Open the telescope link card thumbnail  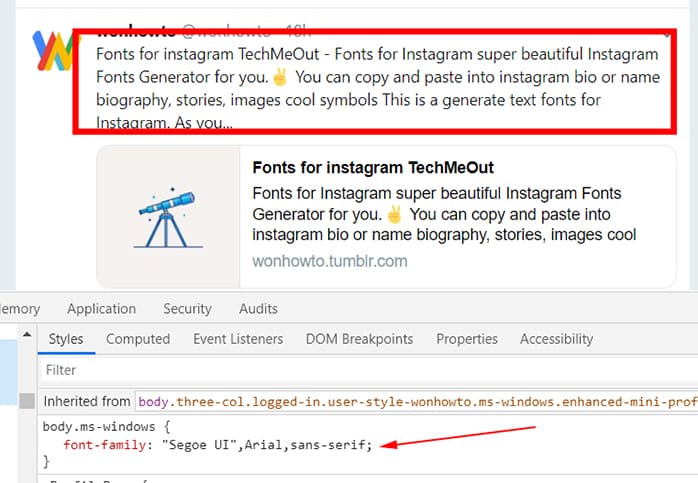pos(168,217)
